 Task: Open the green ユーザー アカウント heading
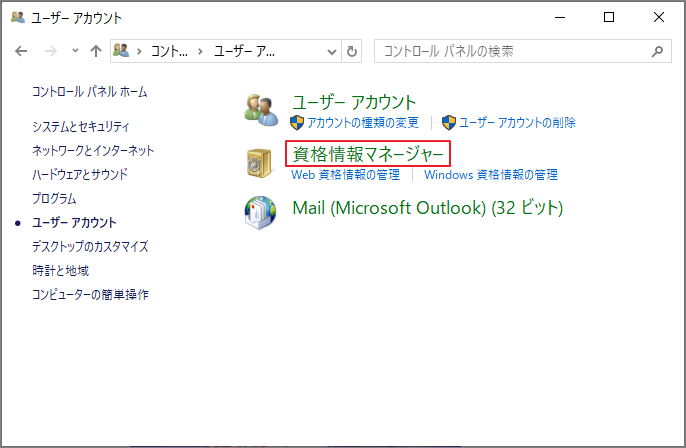[354, 102]
